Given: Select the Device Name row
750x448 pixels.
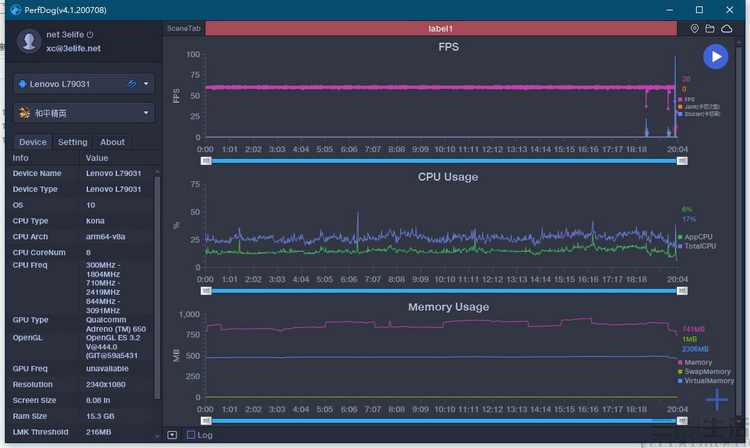Looking at the screenshot, I should [x=80, y=173].
